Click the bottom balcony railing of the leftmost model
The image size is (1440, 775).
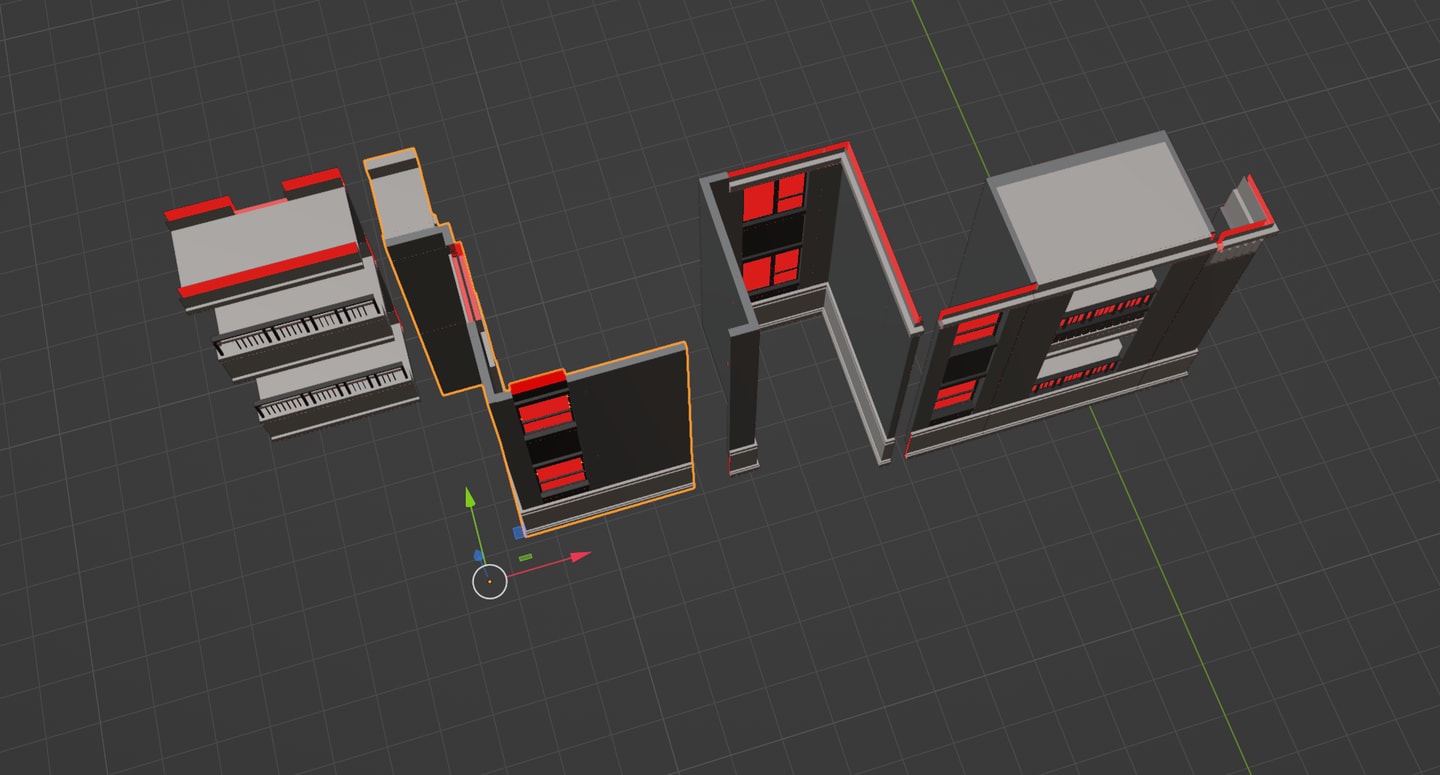pos(333,393)
